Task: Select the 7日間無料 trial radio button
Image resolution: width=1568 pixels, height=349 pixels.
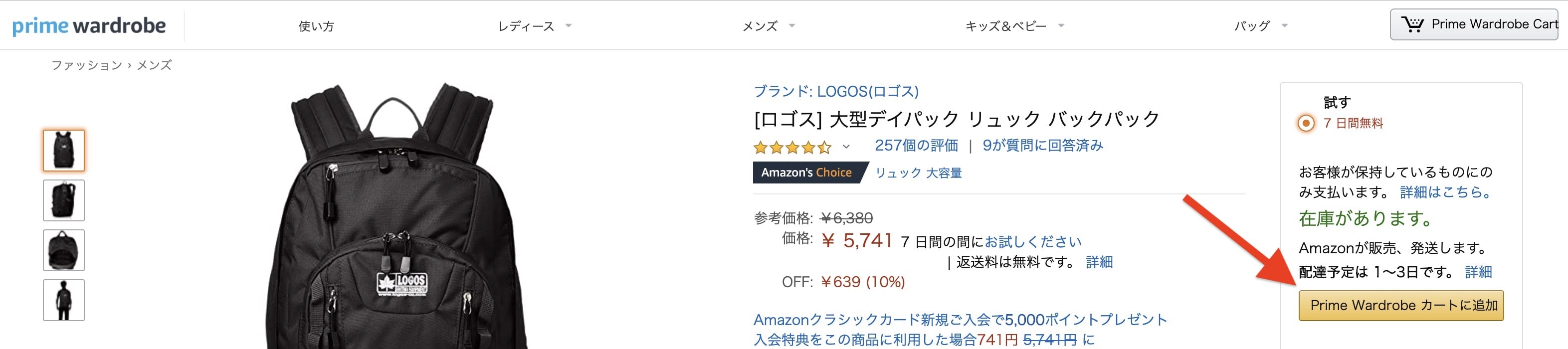Action: coord(1306,124)
